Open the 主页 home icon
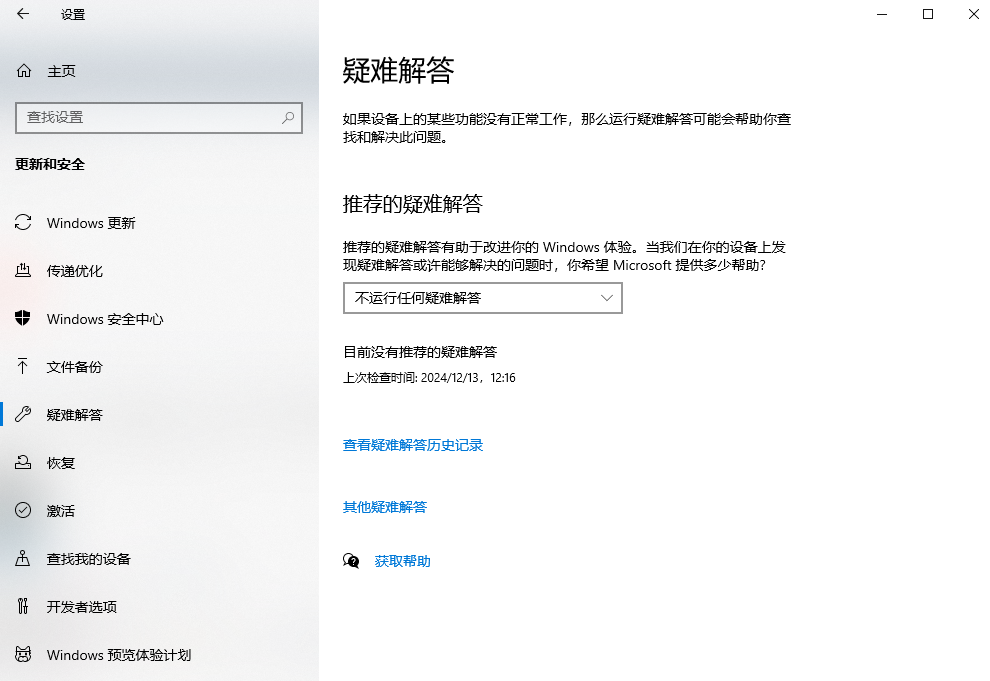 (x=22, y=71)
